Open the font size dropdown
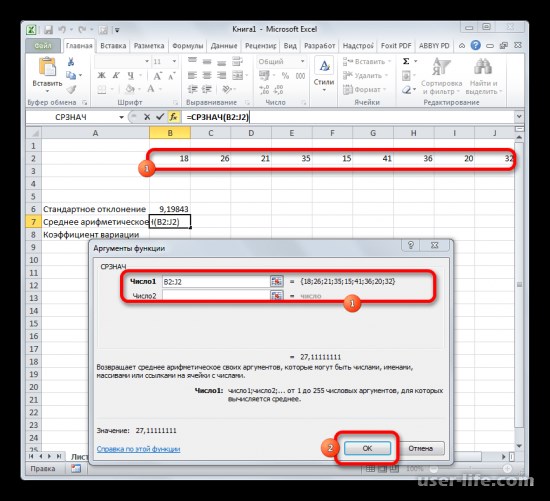Screen dimensions: 550x501 tap(174, 61)
